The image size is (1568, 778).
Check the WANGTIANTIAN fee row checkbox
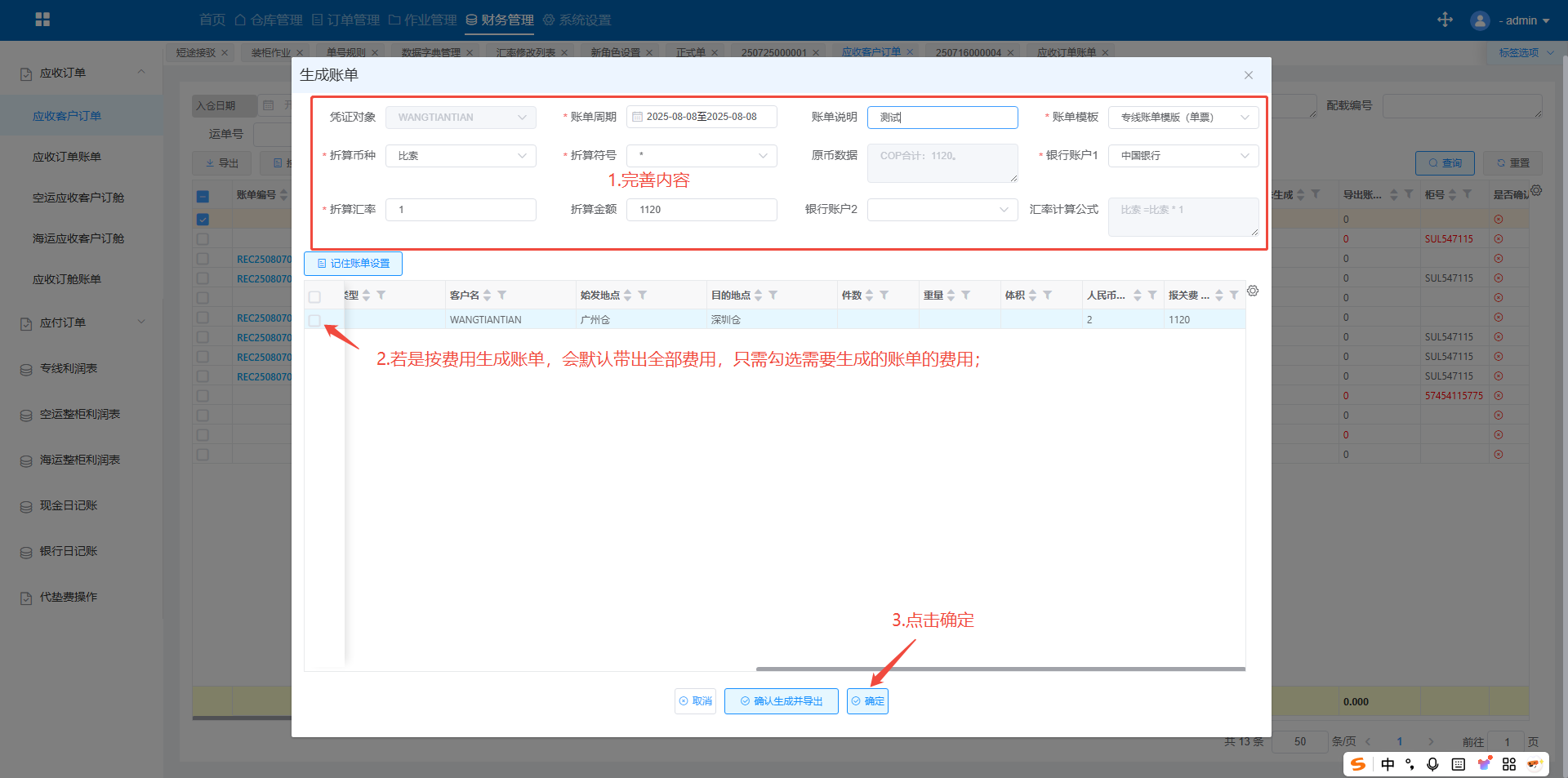314,320
